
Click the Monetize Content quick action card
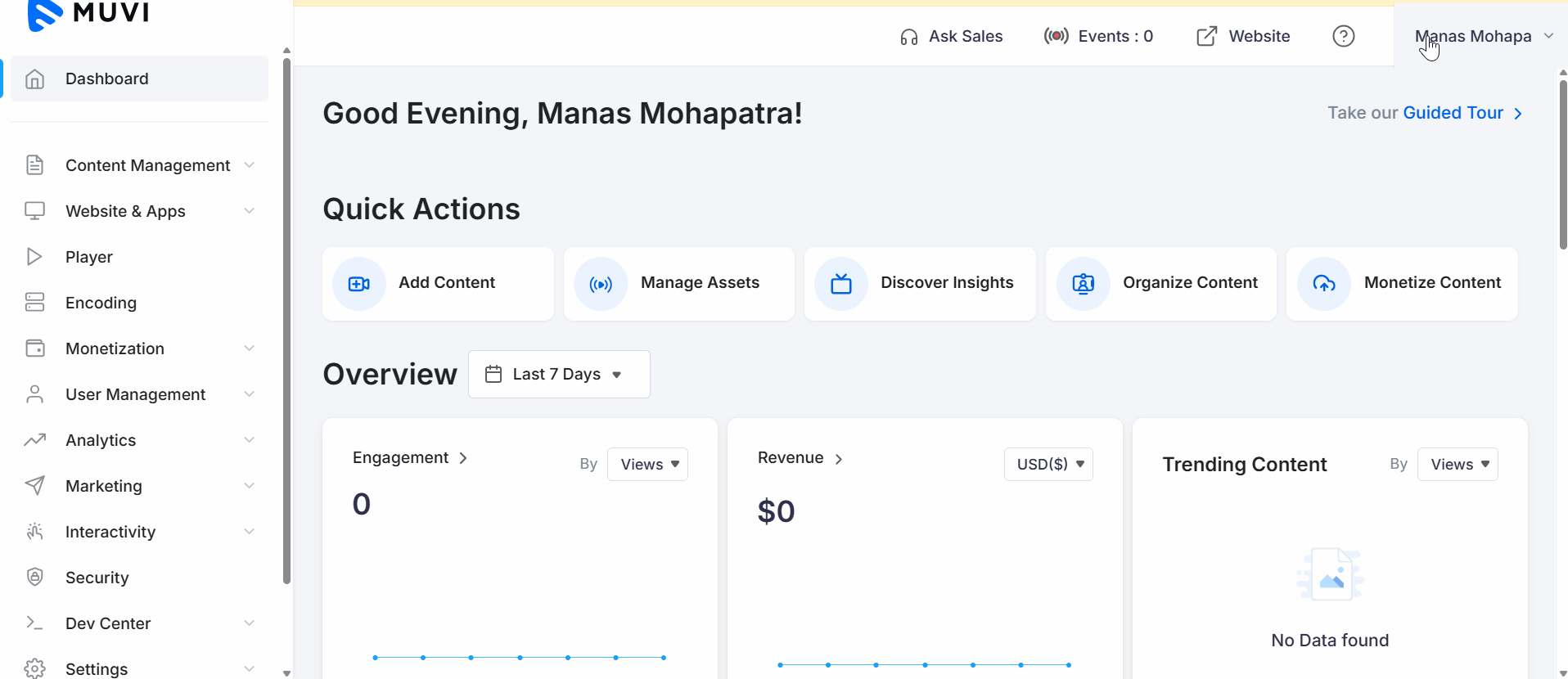(x=1402, y=284)
